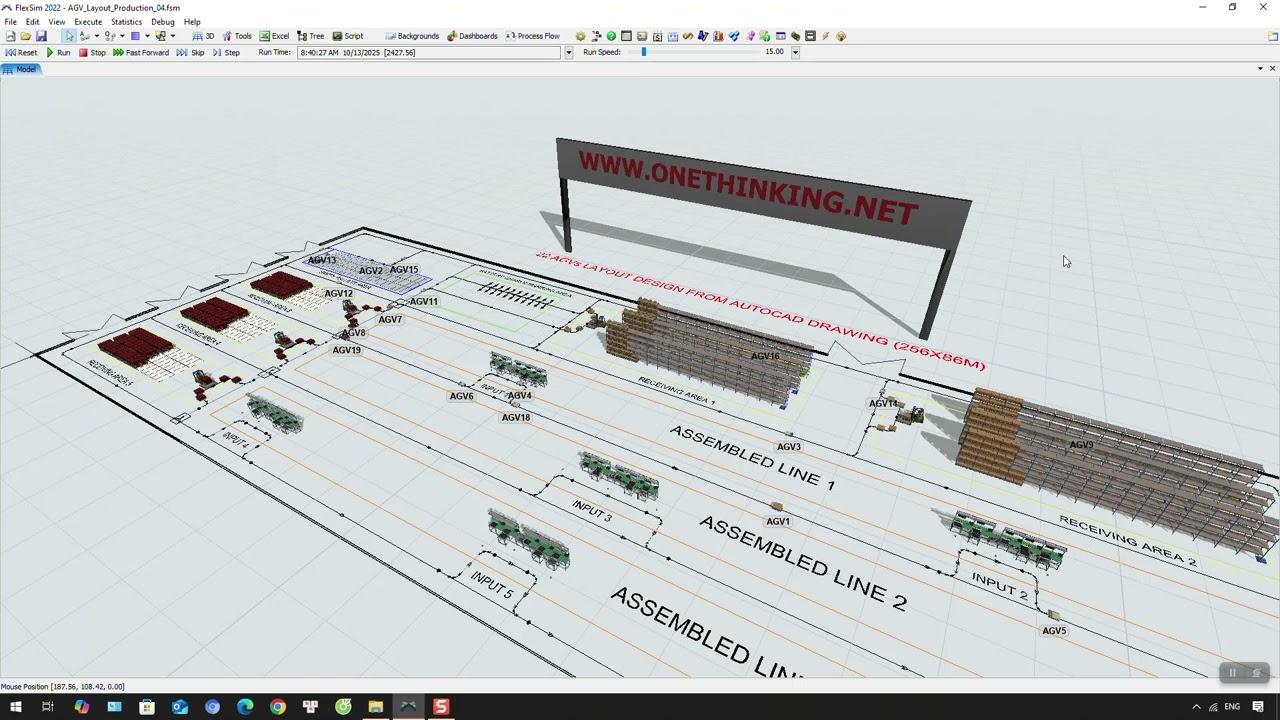Click the green help question mark icon
The width and height of the screenshot is (1280, 720).
click(x=611, y=36)
